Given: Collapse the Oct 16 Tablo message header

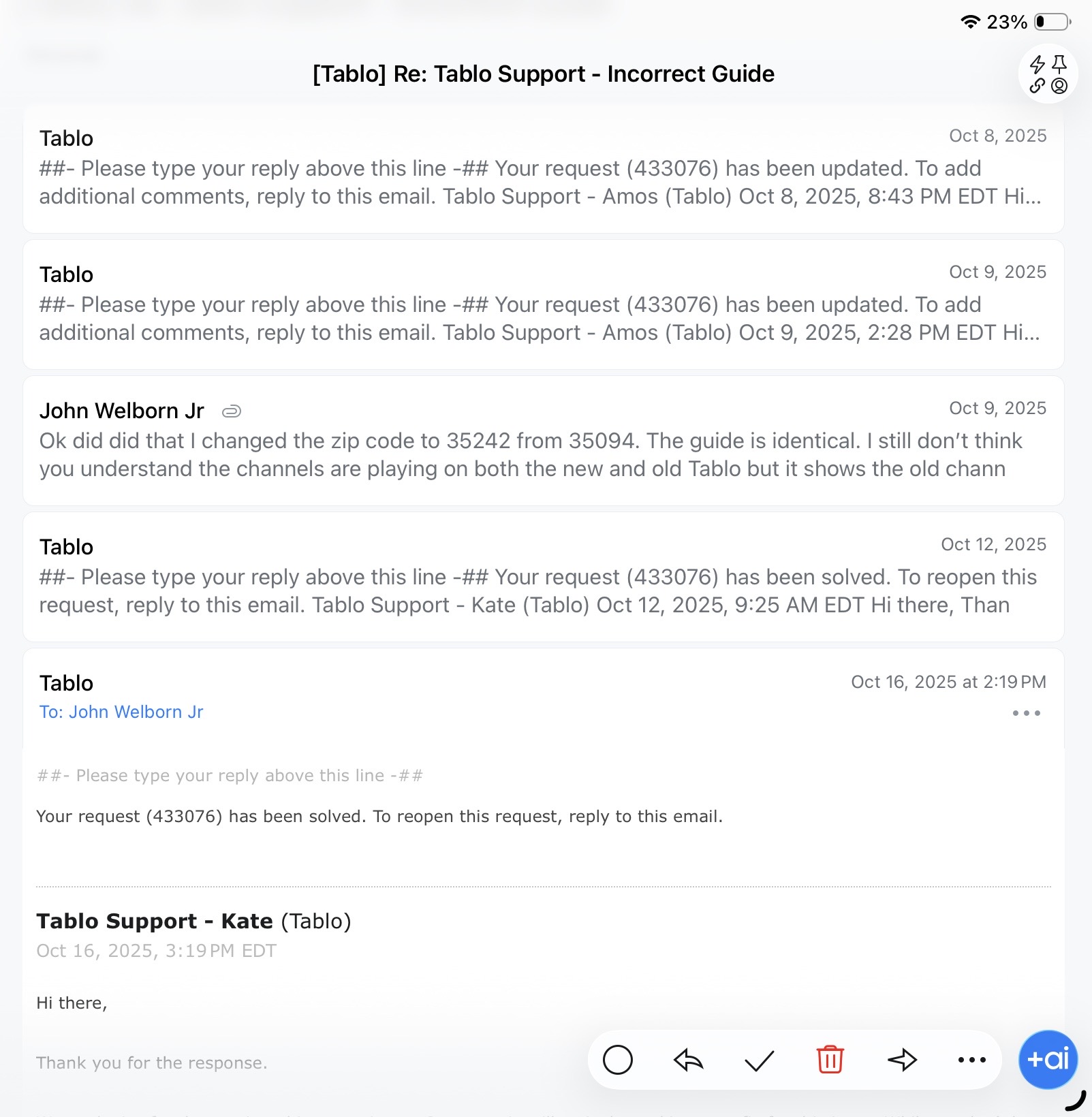Looking at the screenshot, I should [544, 696].
